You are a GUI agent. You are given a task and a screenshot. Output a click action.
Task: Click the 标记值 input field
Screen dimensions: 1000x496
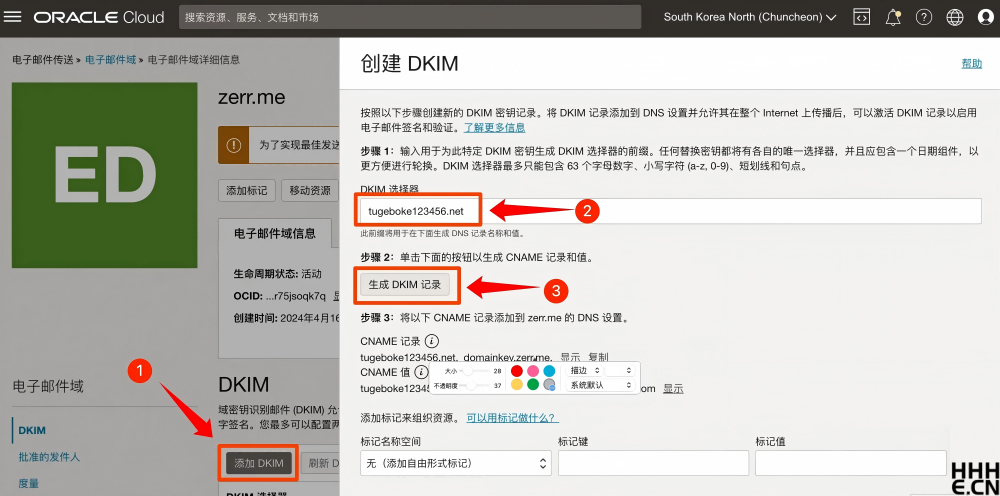point(851,463)
